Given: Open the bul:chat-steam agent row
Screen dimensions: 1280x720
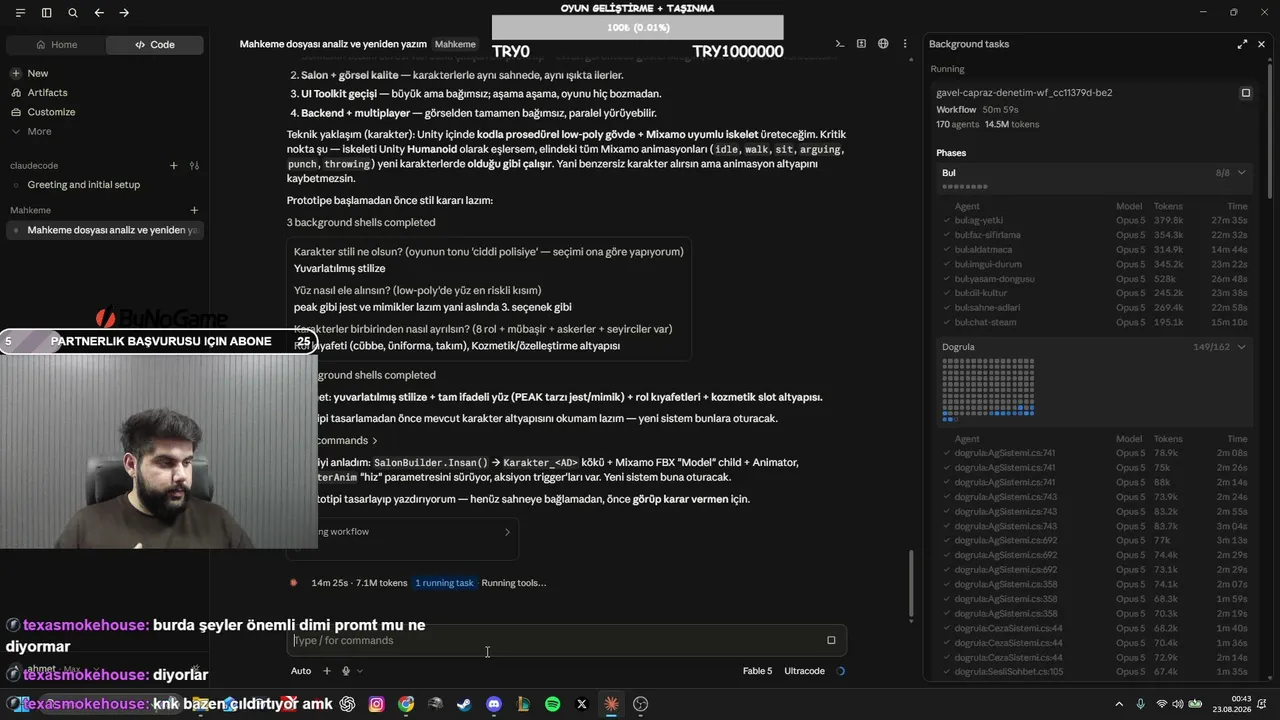Looking at the screenshot, I should pyautogui.click(x=1095, y=323).
